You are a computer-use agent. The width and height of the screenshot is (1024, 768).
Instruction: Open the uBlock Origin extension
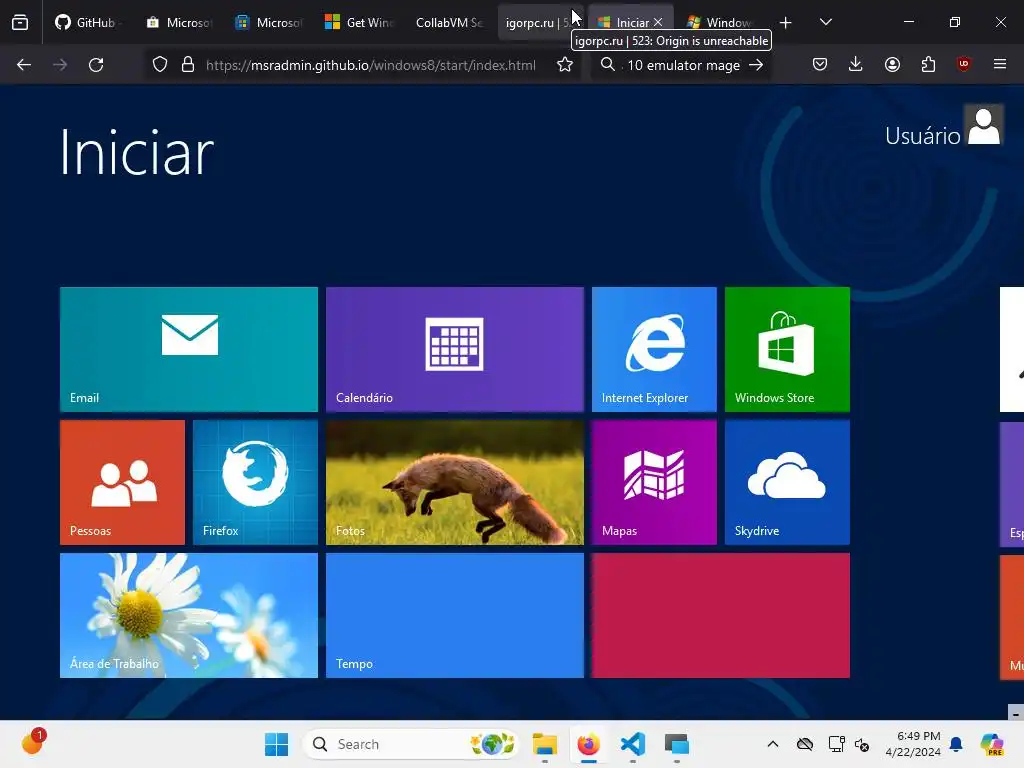964,65
